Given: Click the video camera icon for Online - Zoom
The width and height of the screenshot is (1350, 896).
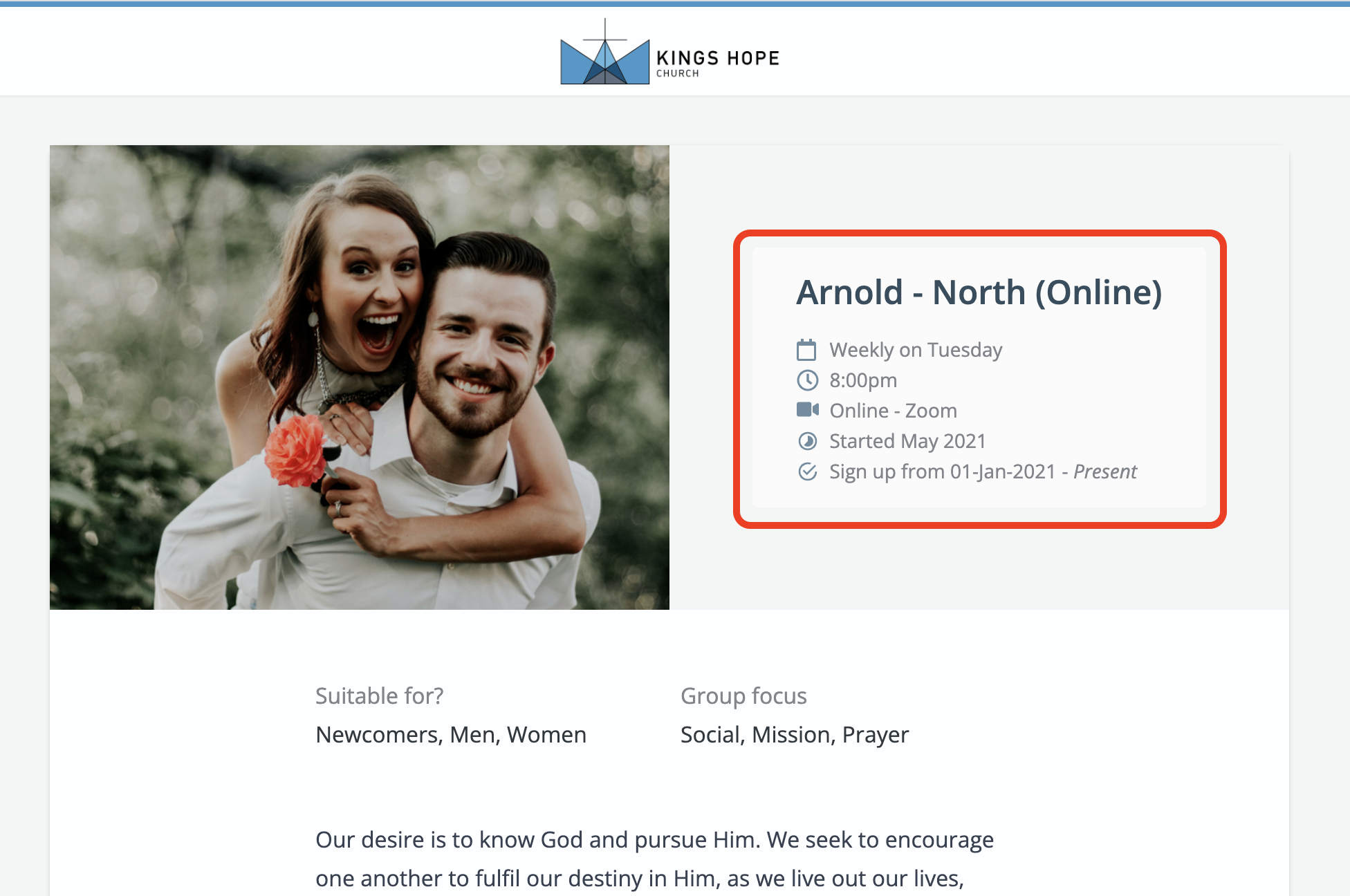Looking at the screenshot, I should click(807, 410).
